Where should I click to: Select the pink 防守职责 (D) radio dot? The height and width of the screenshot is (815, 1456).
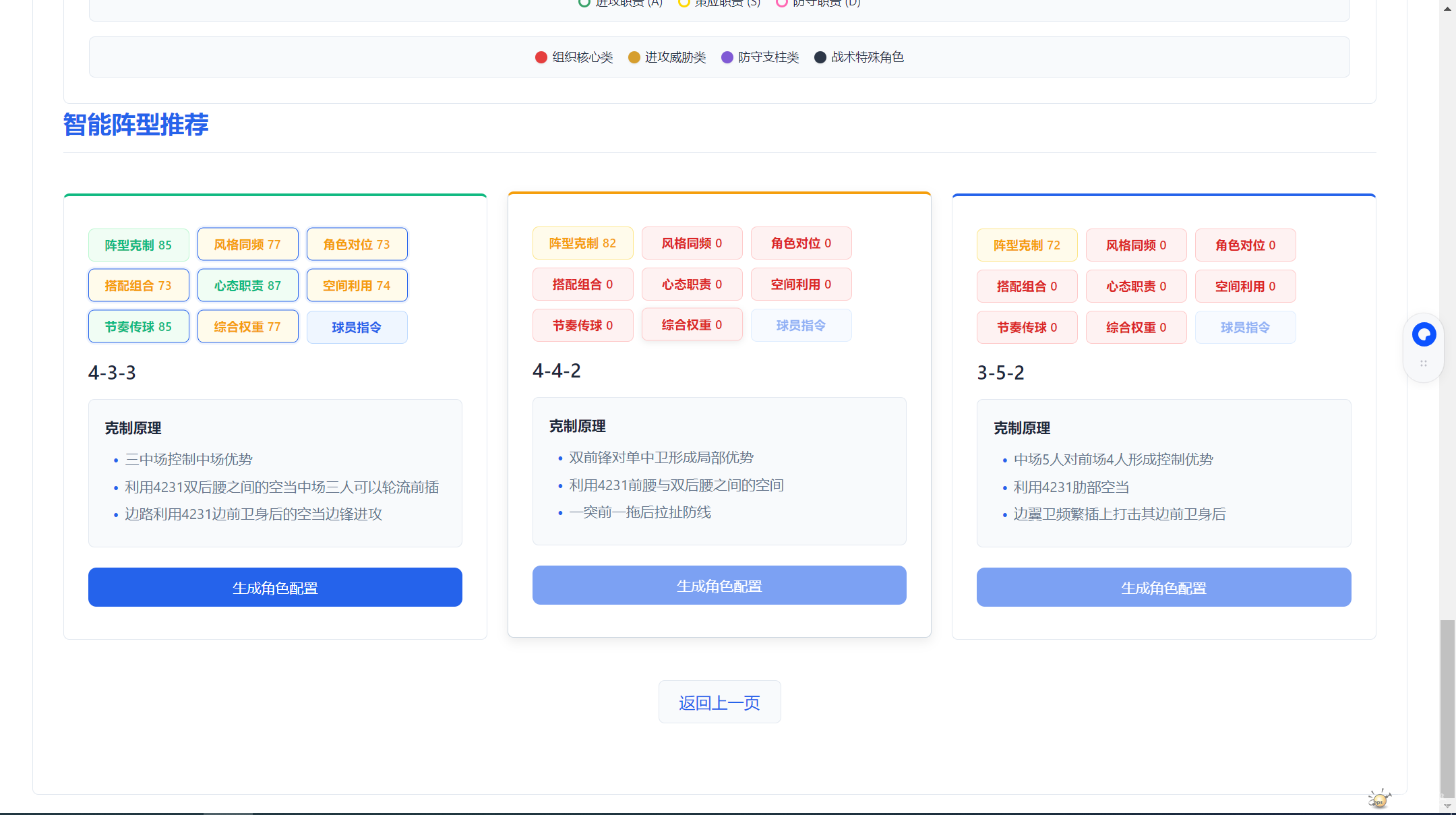(x=782, y=3)
